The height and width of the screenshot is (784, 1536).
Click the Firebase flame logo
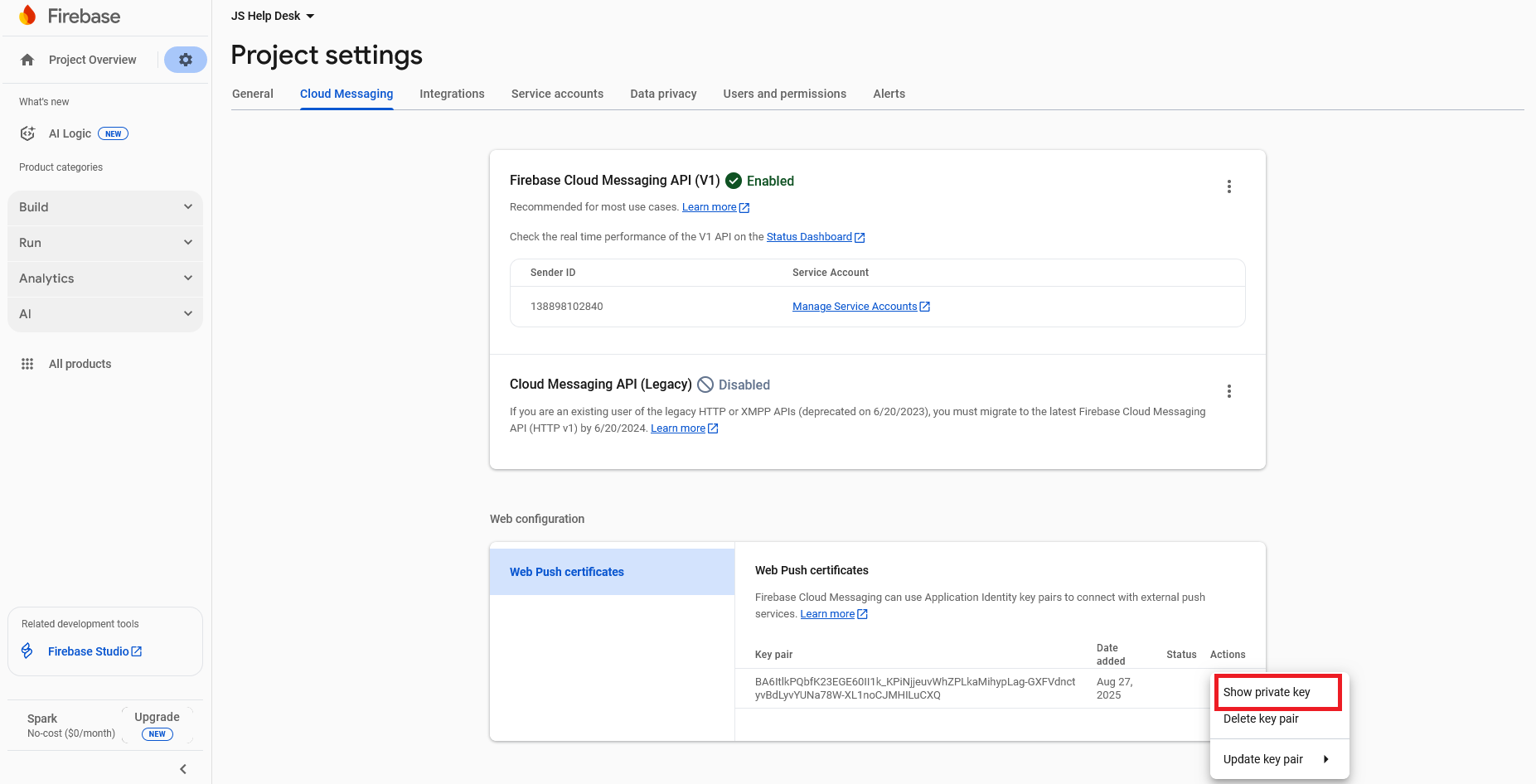point(27,16)
